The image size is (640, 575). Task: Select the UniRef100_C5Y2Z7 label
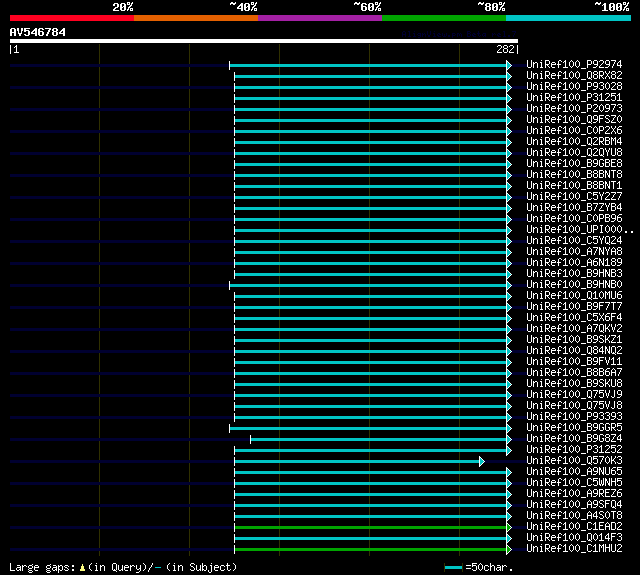[x=574, y=197]
